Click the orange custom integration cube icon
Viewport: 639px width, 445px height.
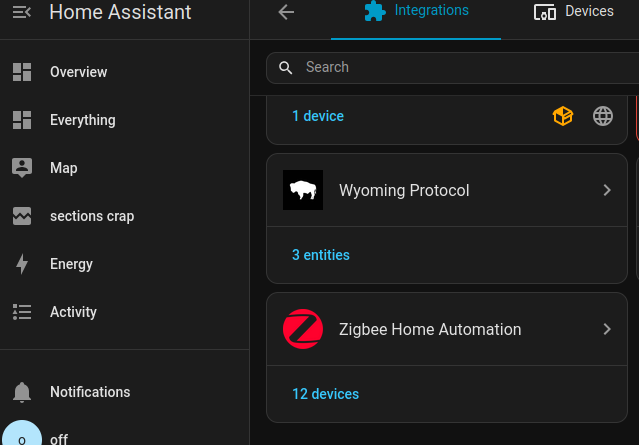pyautogui.click(x=563, y=116)
